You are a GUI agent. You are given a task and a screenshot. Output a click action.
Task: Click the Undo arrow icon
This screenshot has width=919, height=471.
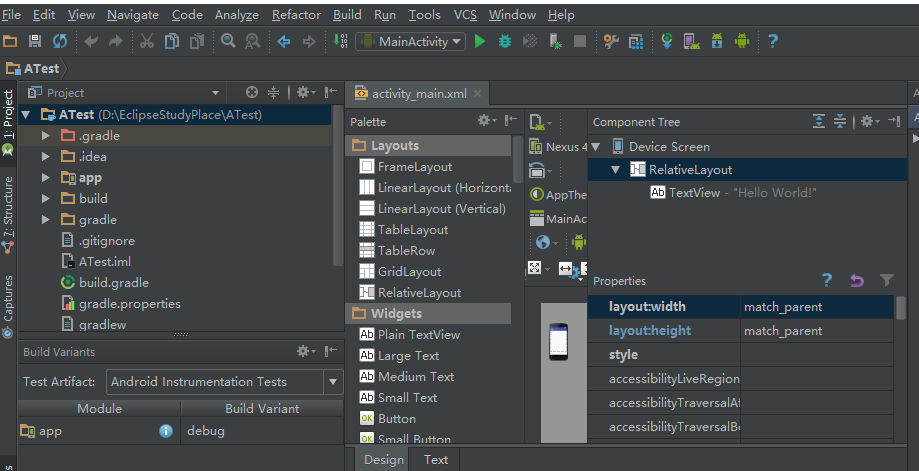(91, 41)
